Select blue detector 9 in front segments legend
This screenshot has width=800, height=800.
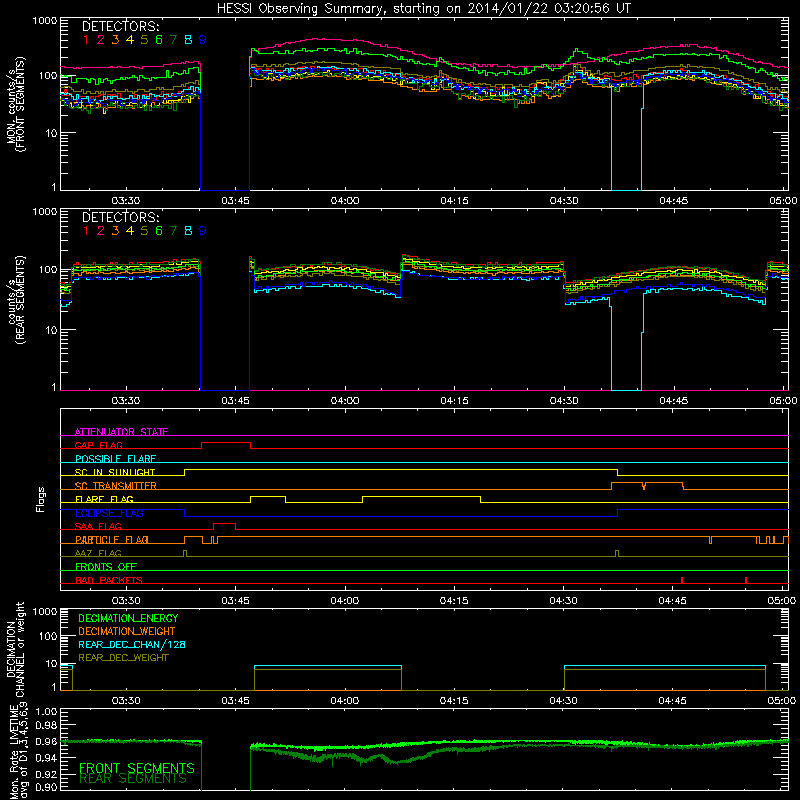pos(203,40)
